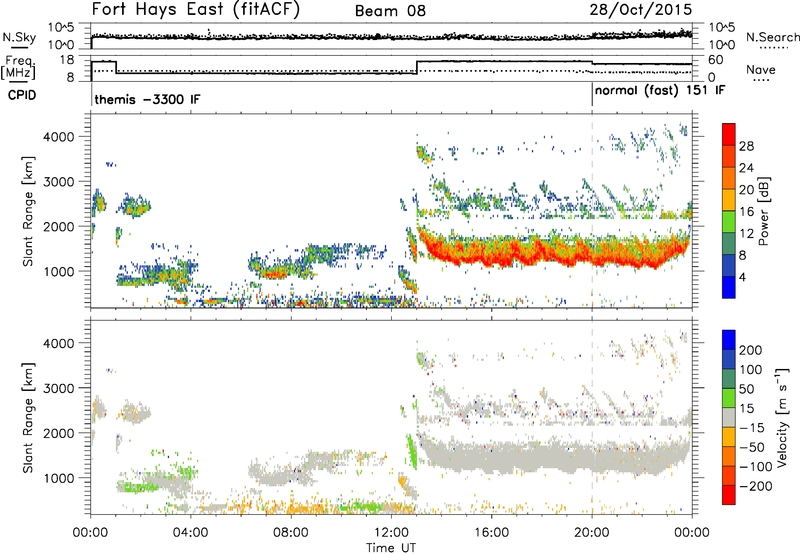Image resolution: width=800 pixels, height=554 pixels.
Task: Click the '1000' tick on the velocity panel
Action: pos(58,478)
